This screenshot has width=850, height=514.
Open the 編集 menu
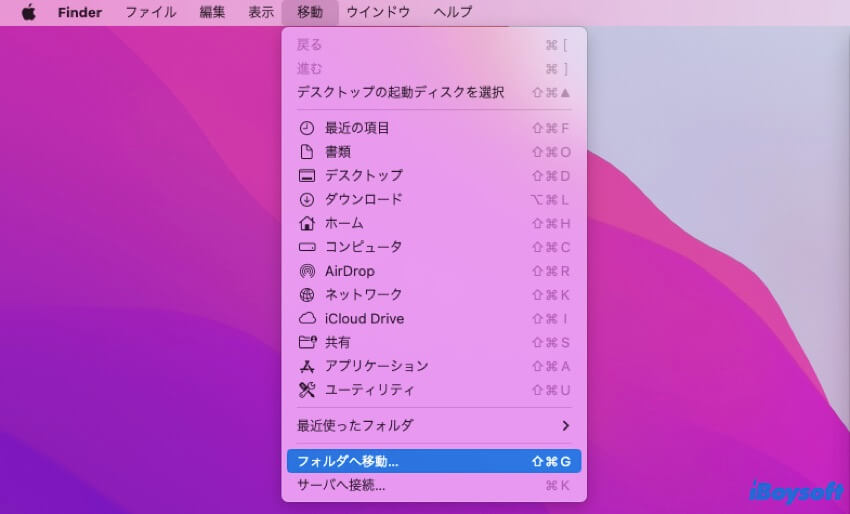pyautogui.click(x=212, y=12)
